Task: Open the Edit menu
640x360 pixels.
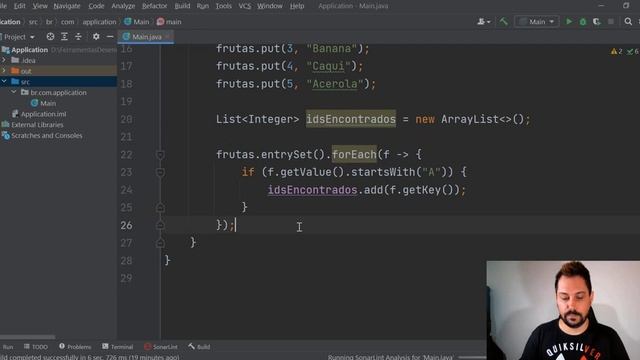Action: pyautogui.click(x=19, y=6)
